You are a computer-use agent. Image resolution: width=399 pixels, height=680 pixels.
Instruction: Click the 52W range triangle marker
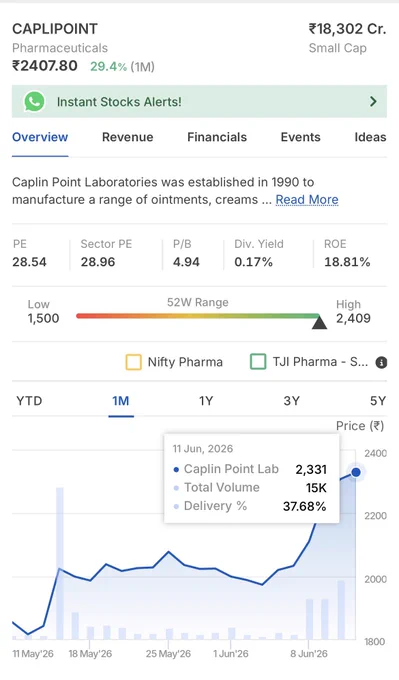pos(320,322)
